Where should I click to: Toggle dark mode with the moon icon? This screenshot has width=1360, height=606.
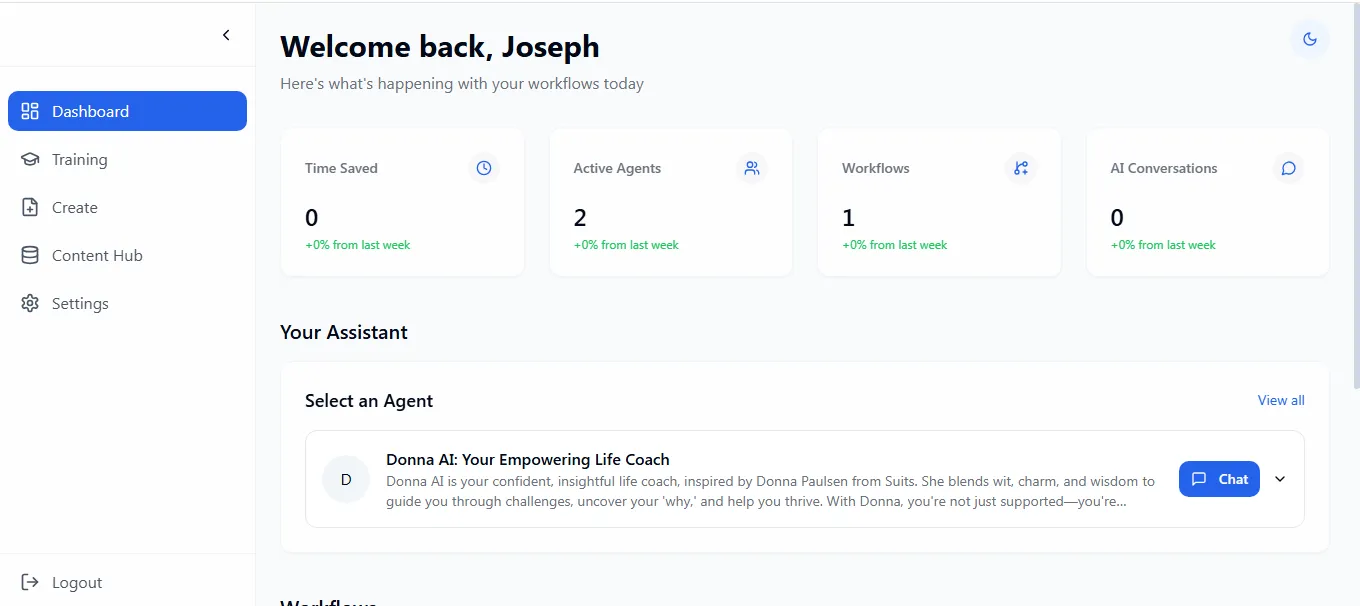pos(1309,40)
